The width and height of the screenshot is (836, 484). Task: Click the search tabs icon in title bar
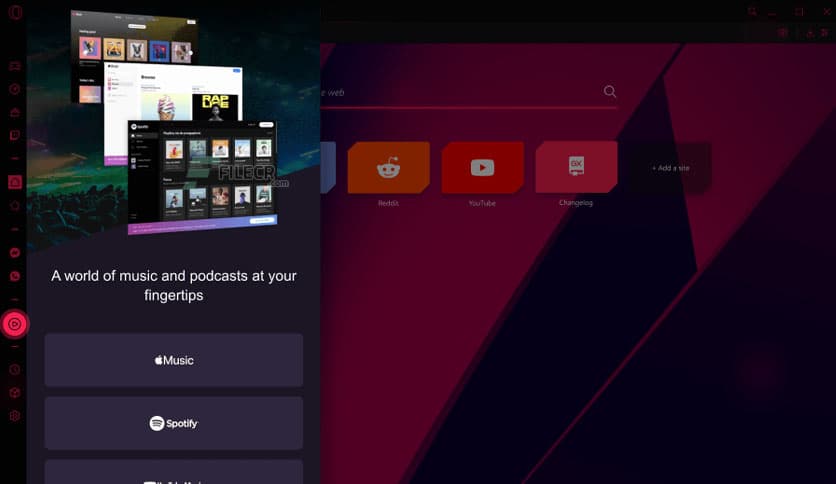click(752, 11)
